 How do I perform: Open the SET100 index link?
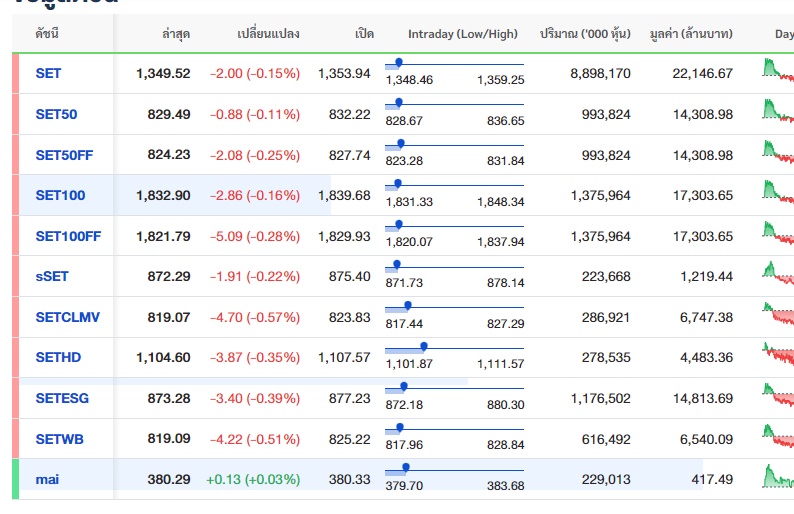pyautogui.click(x=60, y=195)
